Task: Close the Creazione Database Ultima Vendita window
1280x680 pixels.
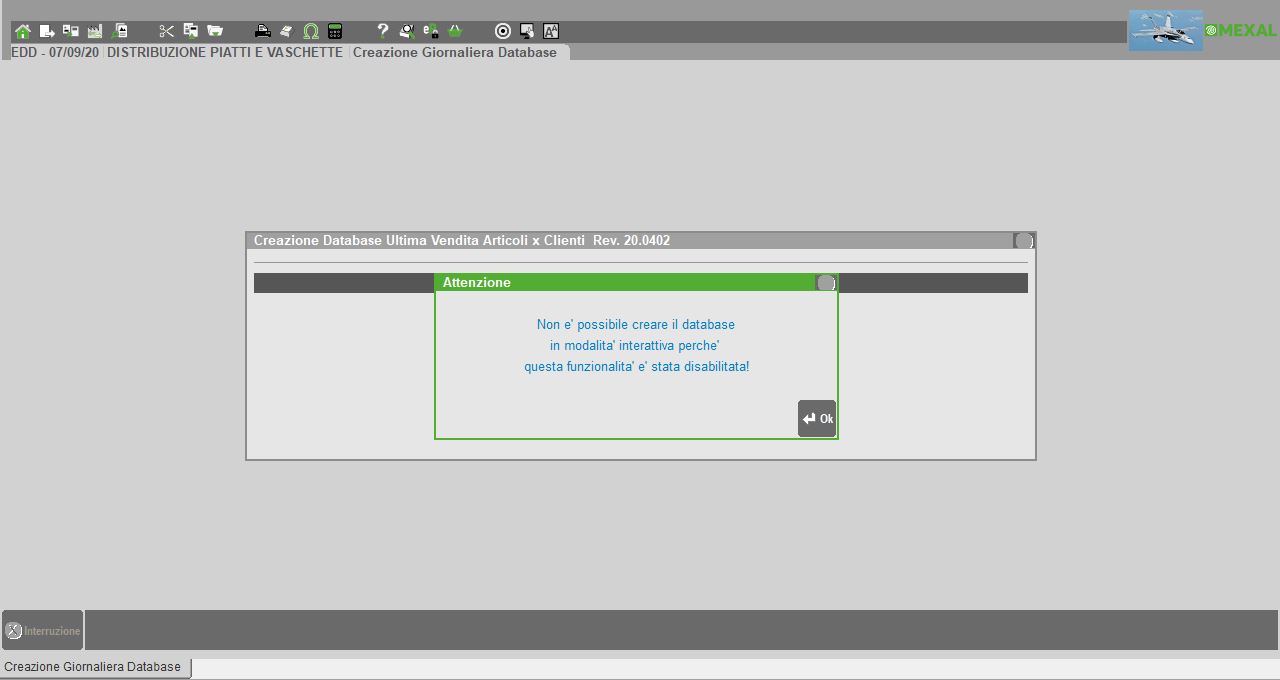Action: [x=1022, y=241]
